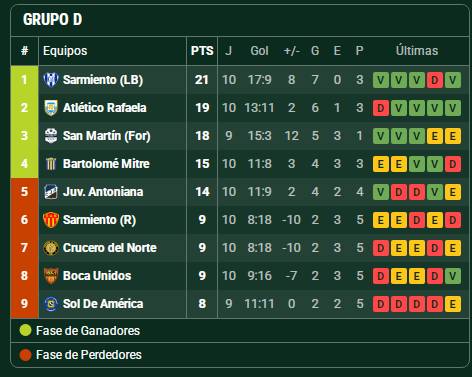Viewport: 472px width, 377px height.
Task: Click the Atlético Rafaela team crest
Action: pyautogui.click(x=51, y=108)
